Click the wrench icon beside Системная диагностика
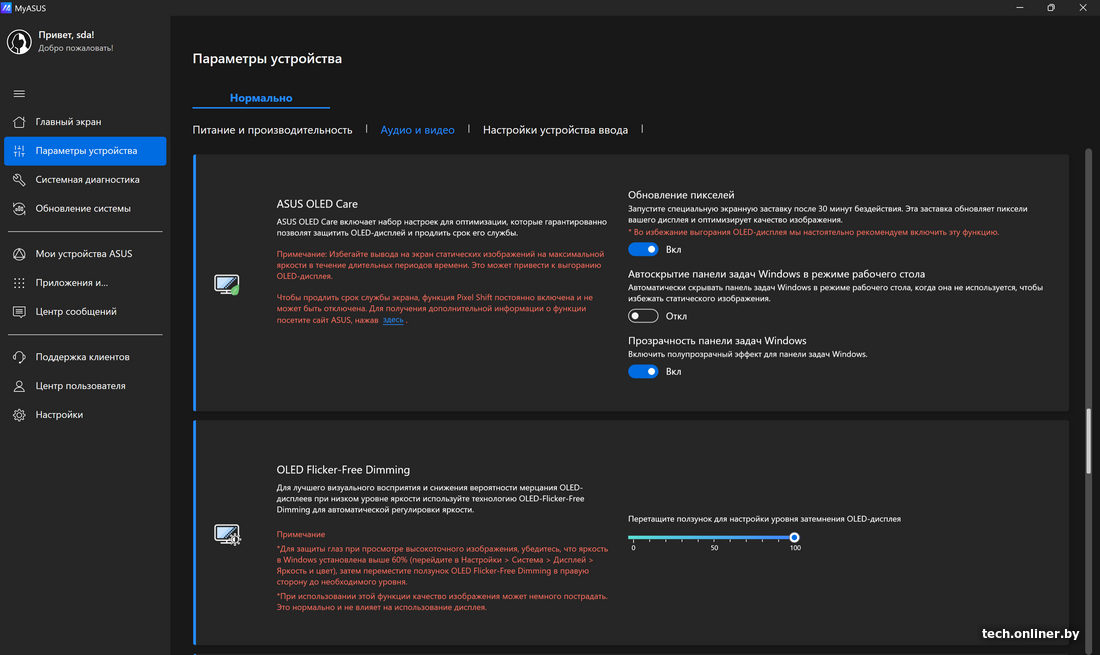 coord(19,180)
